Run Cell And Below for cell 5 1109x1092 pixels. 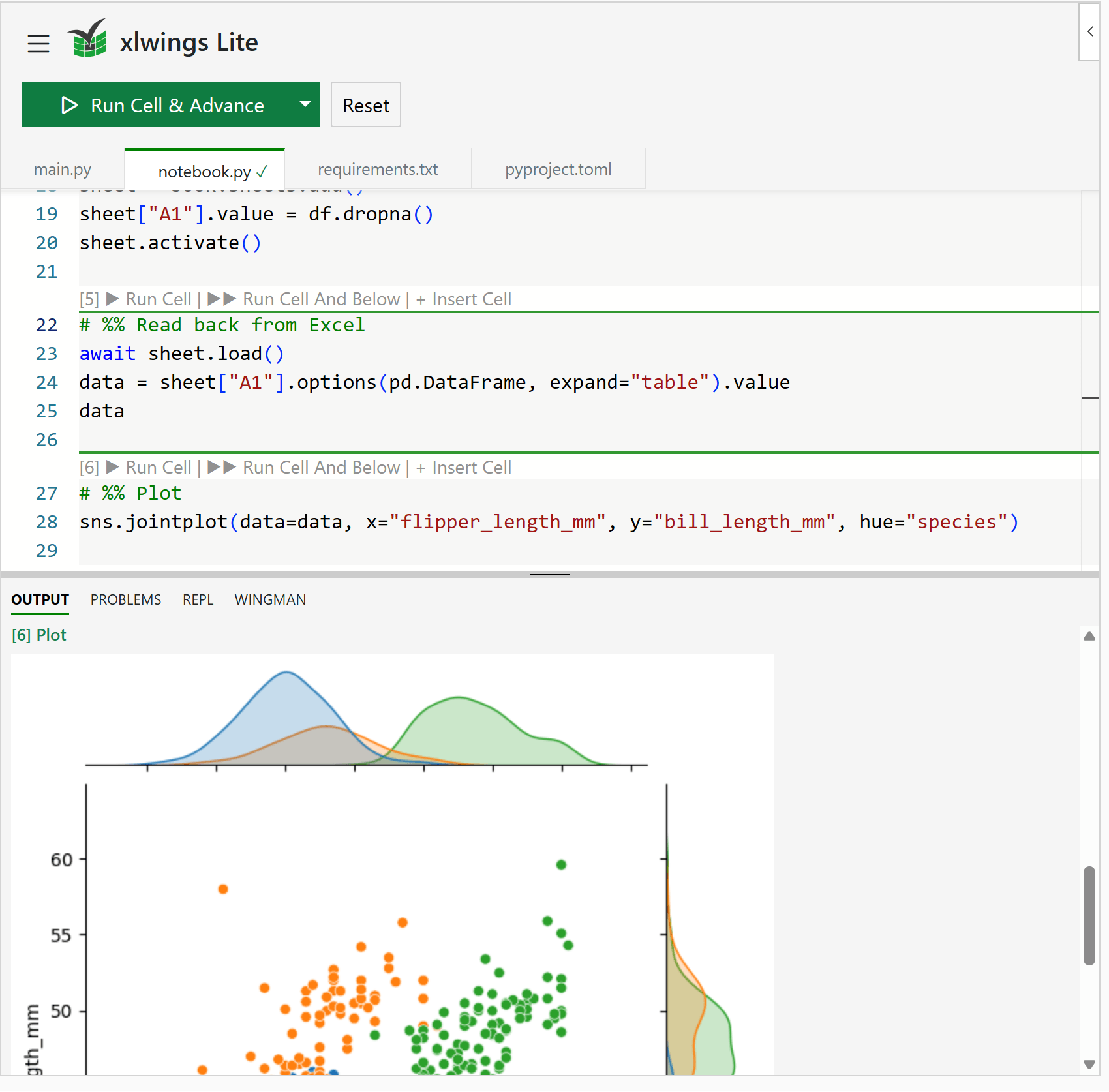[304, 299]
